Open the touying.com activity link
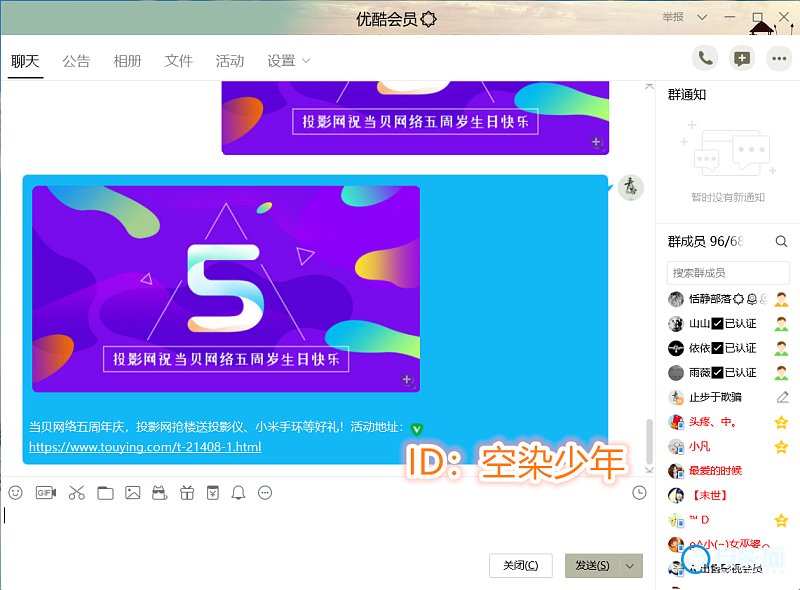 click(x=145, y=447)
